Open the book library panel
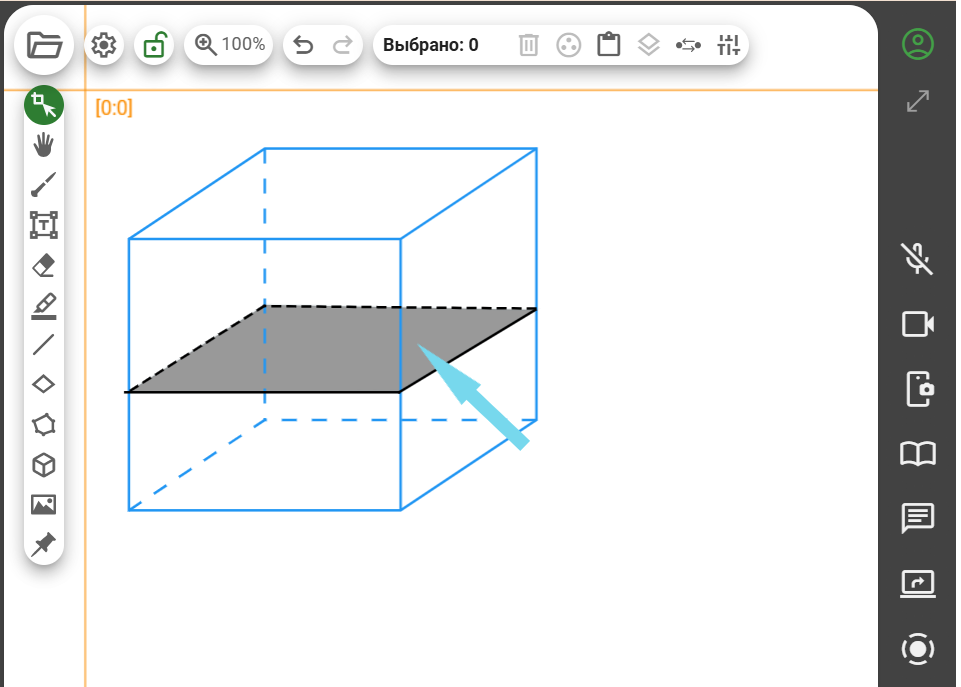The image size is (961, 687). coord(918,454)
